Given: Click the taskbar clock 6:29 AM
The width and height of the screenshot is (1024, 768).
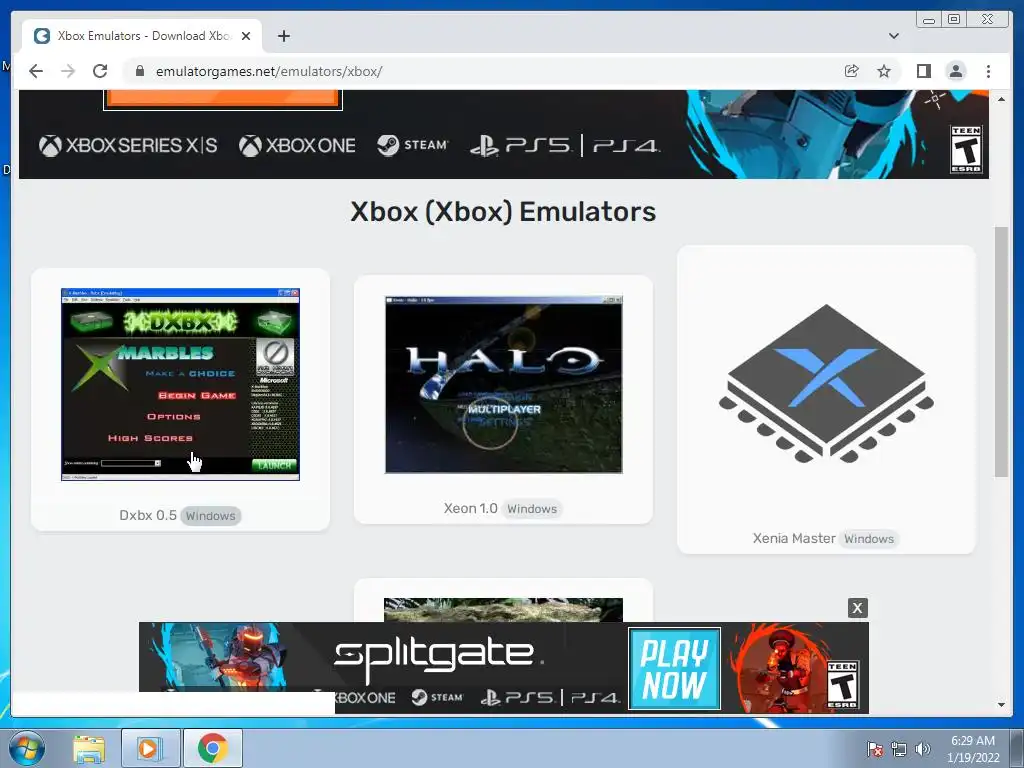Looking at the screenshot, I should click(973, 748).
